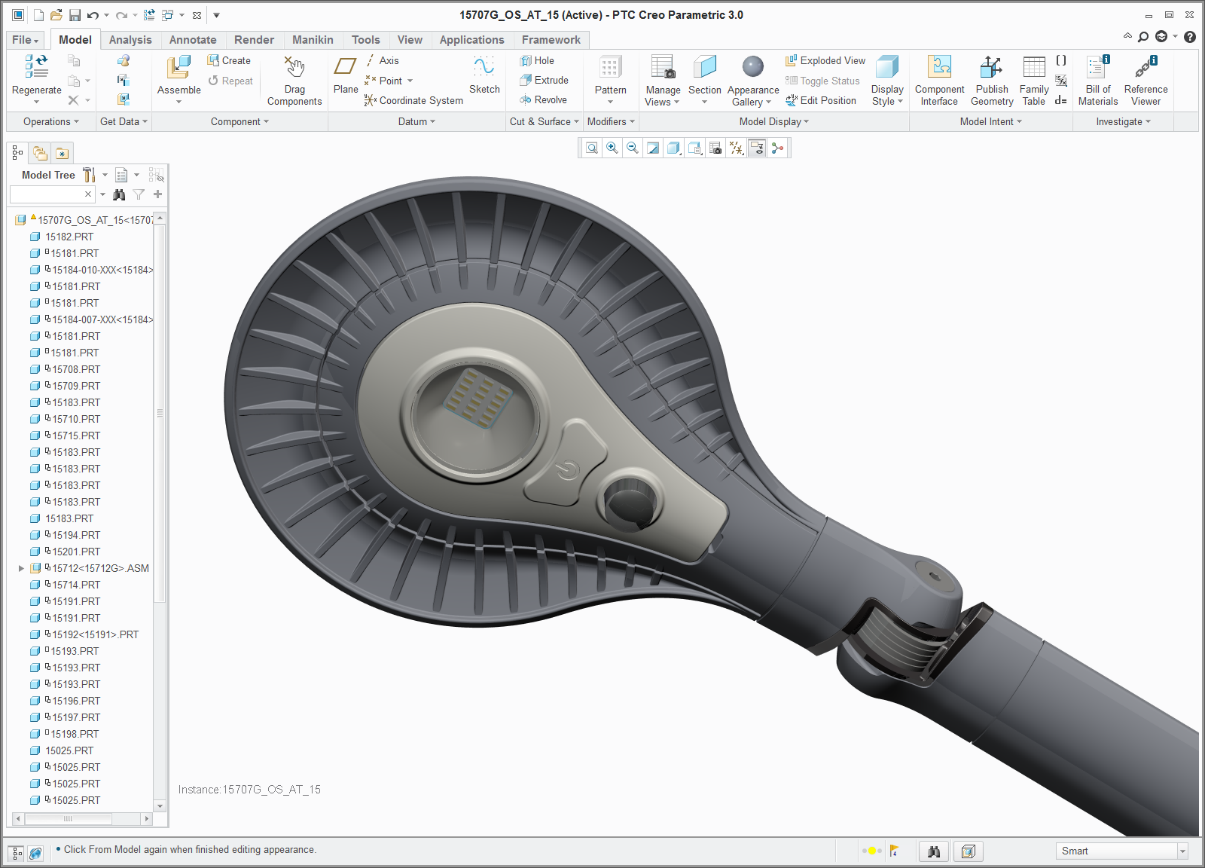Open the Smart selection filter dropdown

(1182, 851)
